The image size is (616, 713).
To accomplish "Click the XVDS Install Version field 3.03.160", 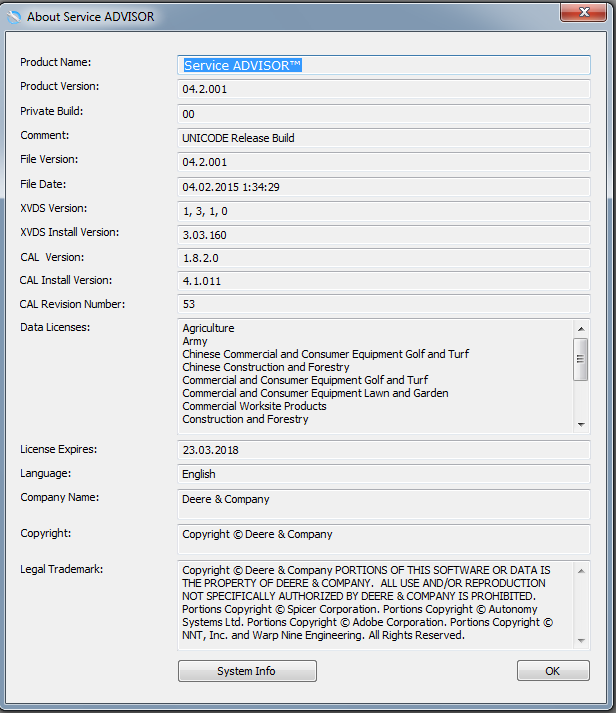I will tap(384, 235).
